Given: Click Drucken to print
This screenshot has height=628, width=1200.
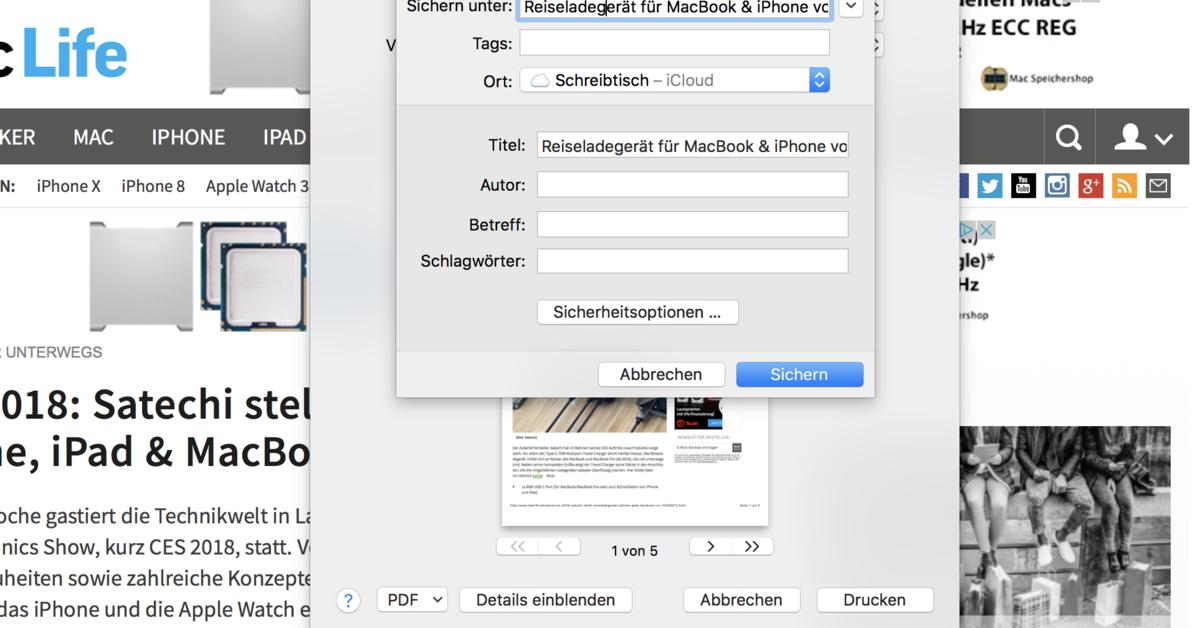Looking at the screenshot, I should pyautogui.click(x=874, y=600).
